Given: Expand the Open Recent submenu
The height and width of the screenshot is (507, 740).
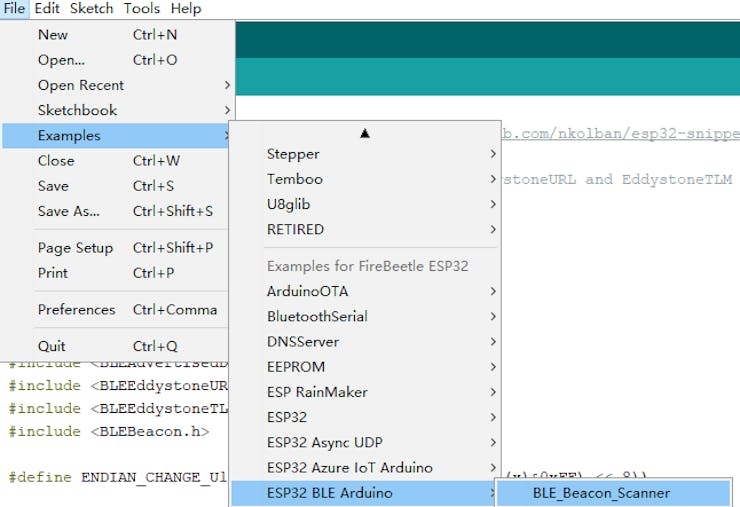Looking at the screenshot, I should 117,85.
